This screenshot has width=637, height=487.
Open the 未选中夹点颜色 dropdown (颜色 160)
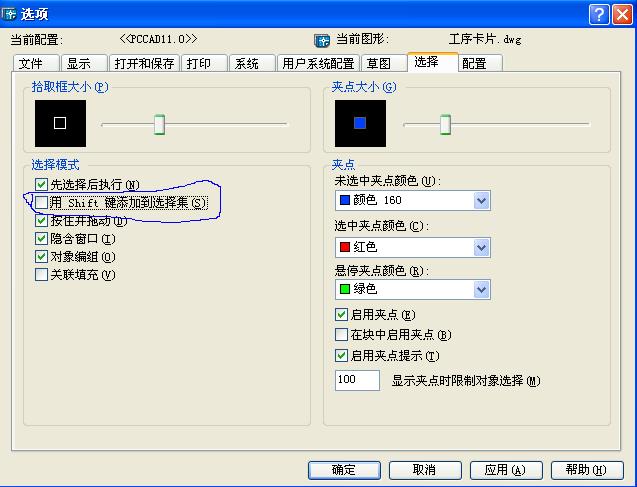tap(413, 201)
